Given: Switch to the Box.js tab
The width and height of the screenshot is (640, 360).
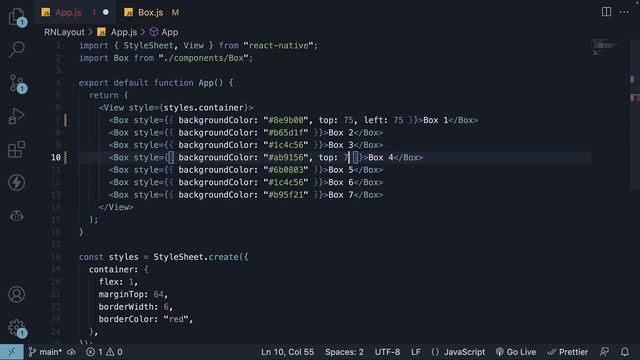Looking at the screenshot, I should (x=151, y=12).
